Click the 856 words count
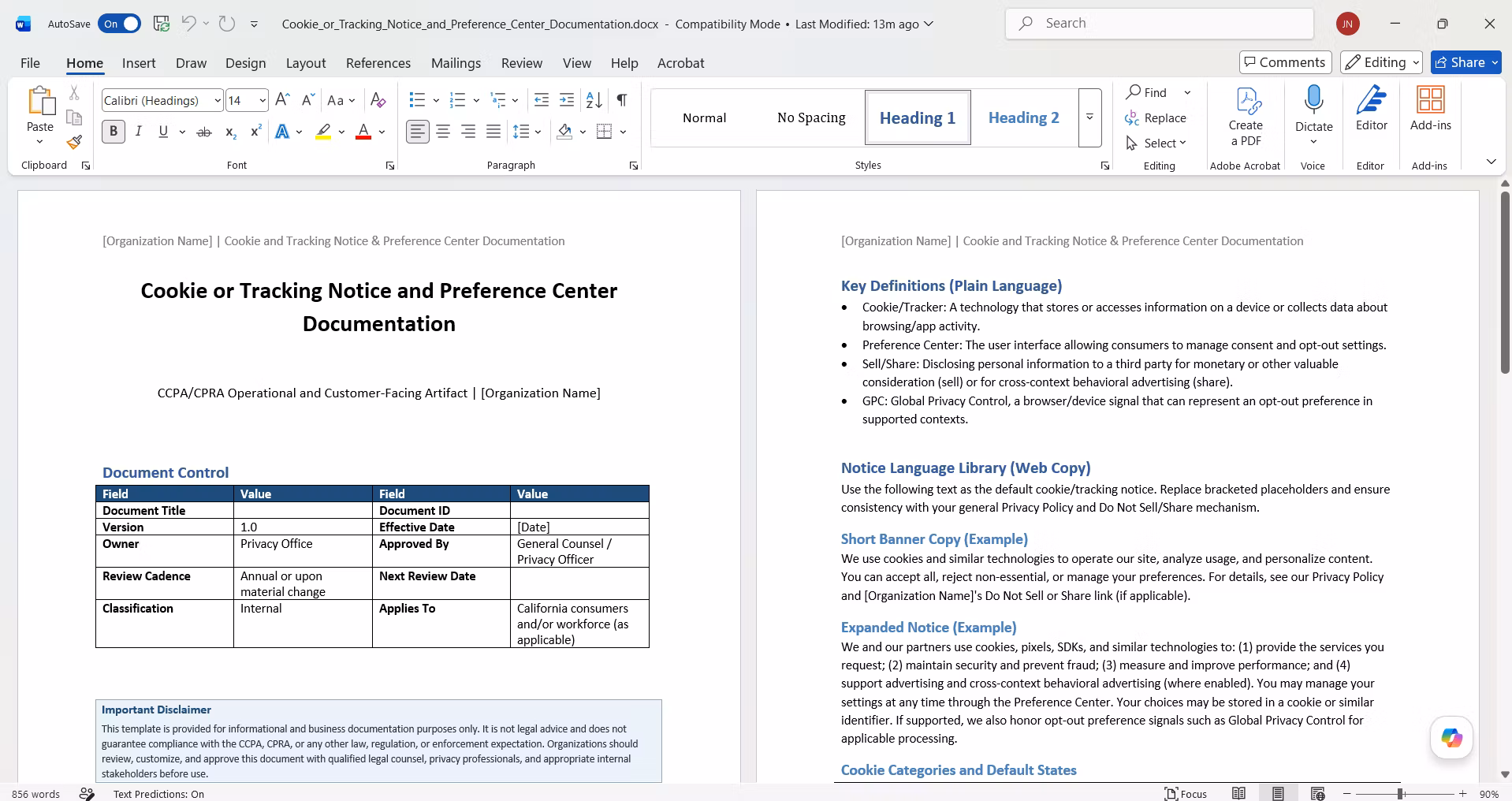The width and height of the screenshot is (1512, 801). tap(35, 794)
